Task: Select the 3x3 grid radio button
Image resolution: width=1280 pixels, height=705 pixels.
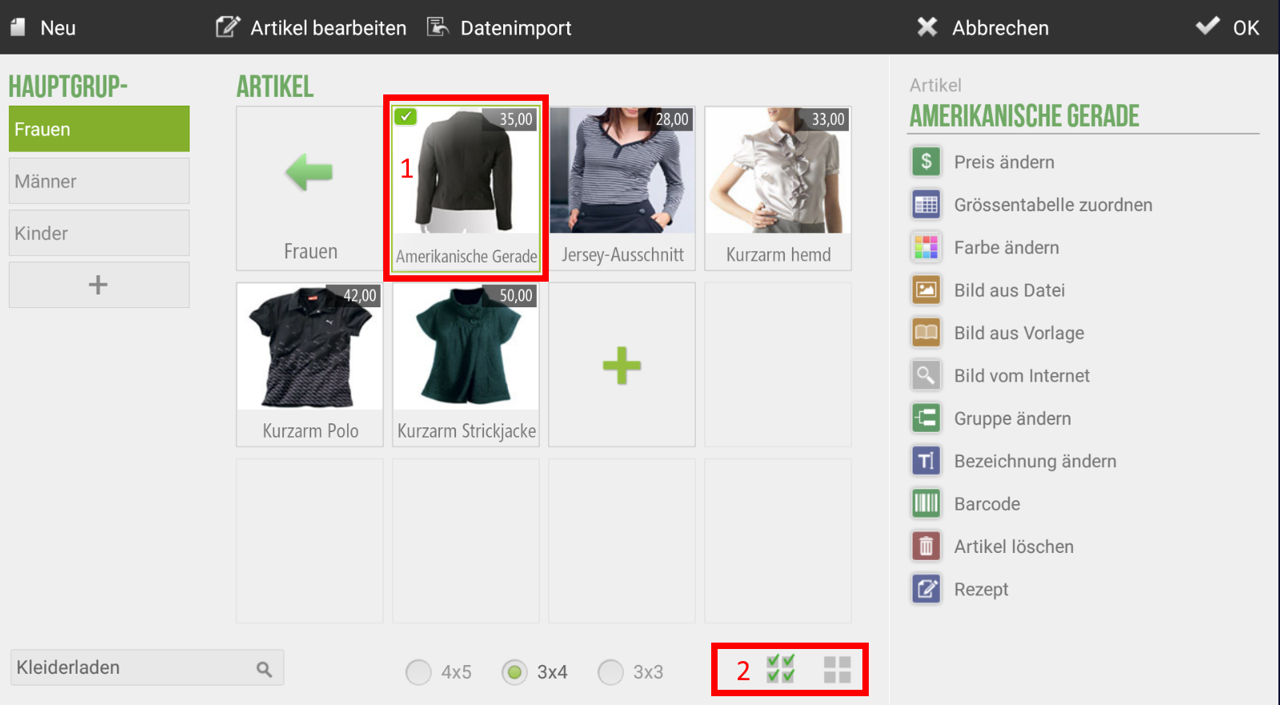Action: (610, 672)
